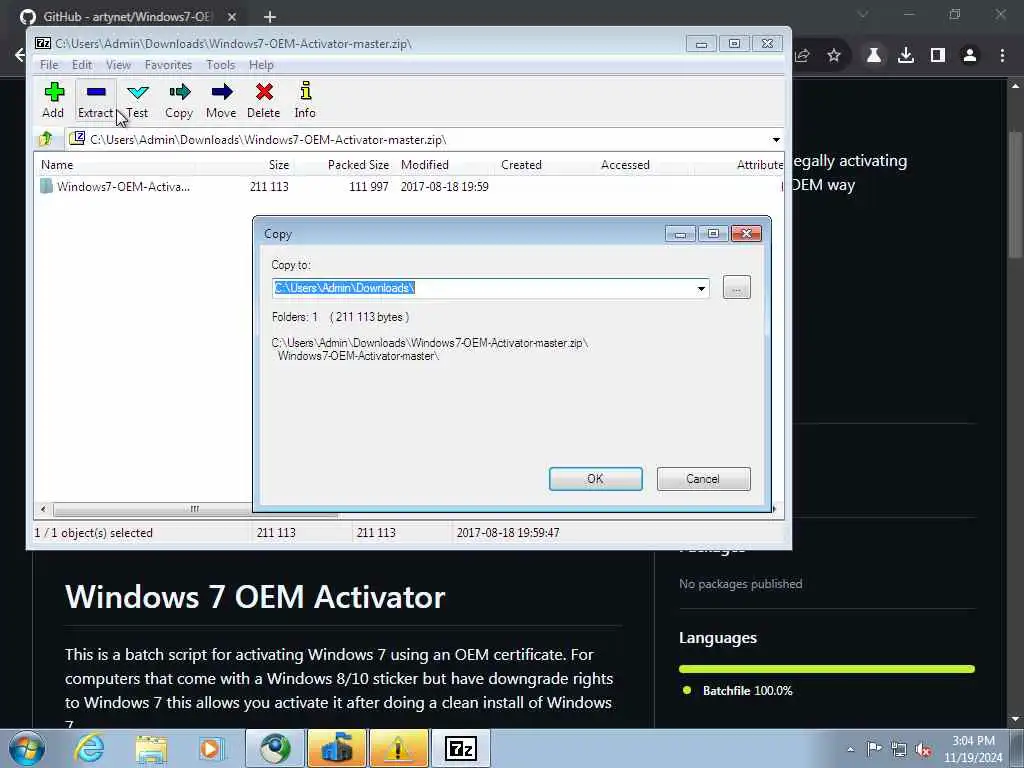Click the Chrome labs flask icon
The width and height of the screenshot is (1024, 768).
pos(874,56)
